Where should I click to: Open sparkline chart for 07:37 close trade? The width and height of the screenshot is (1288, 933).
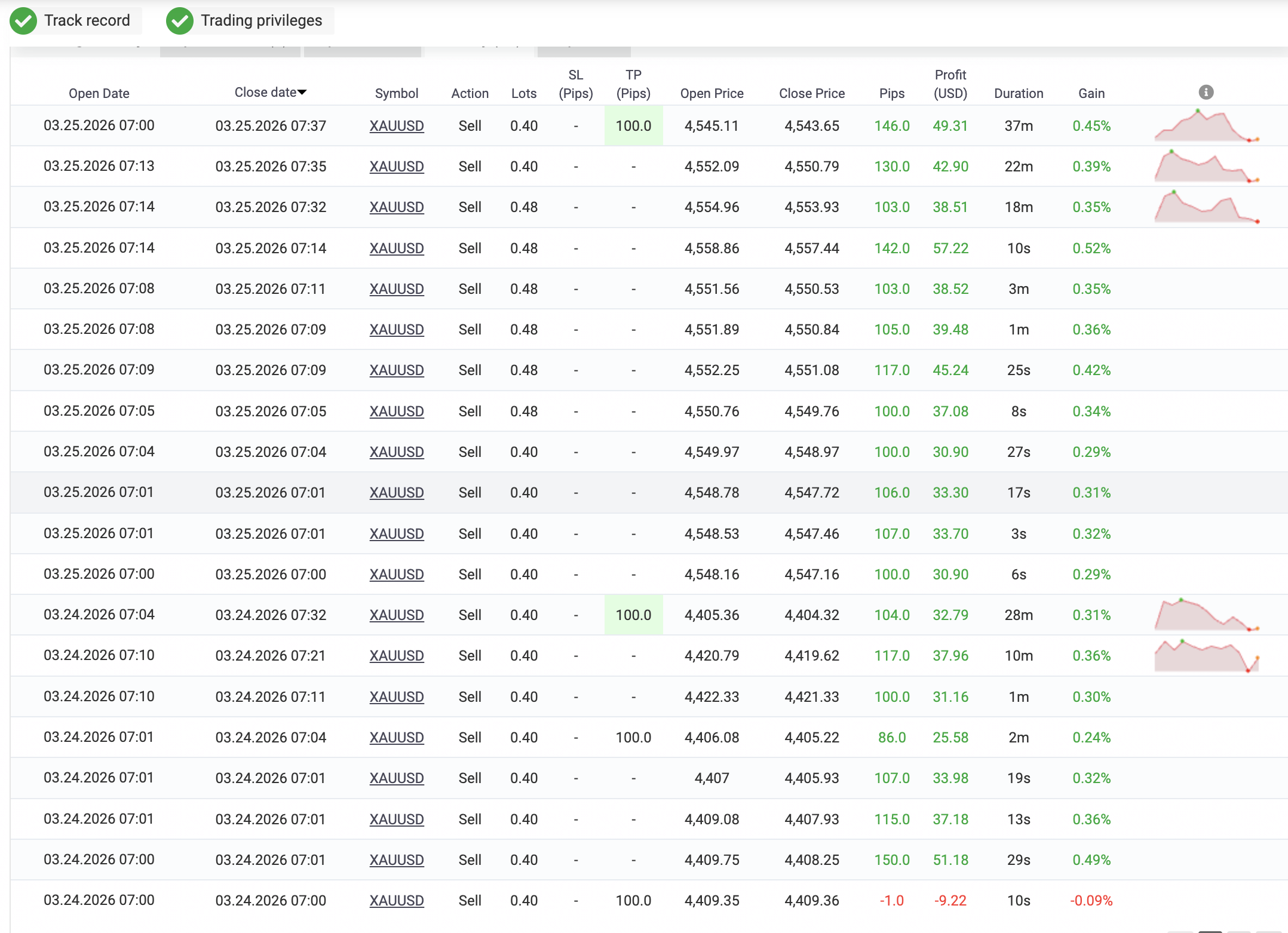click(x=1206, y=126)
